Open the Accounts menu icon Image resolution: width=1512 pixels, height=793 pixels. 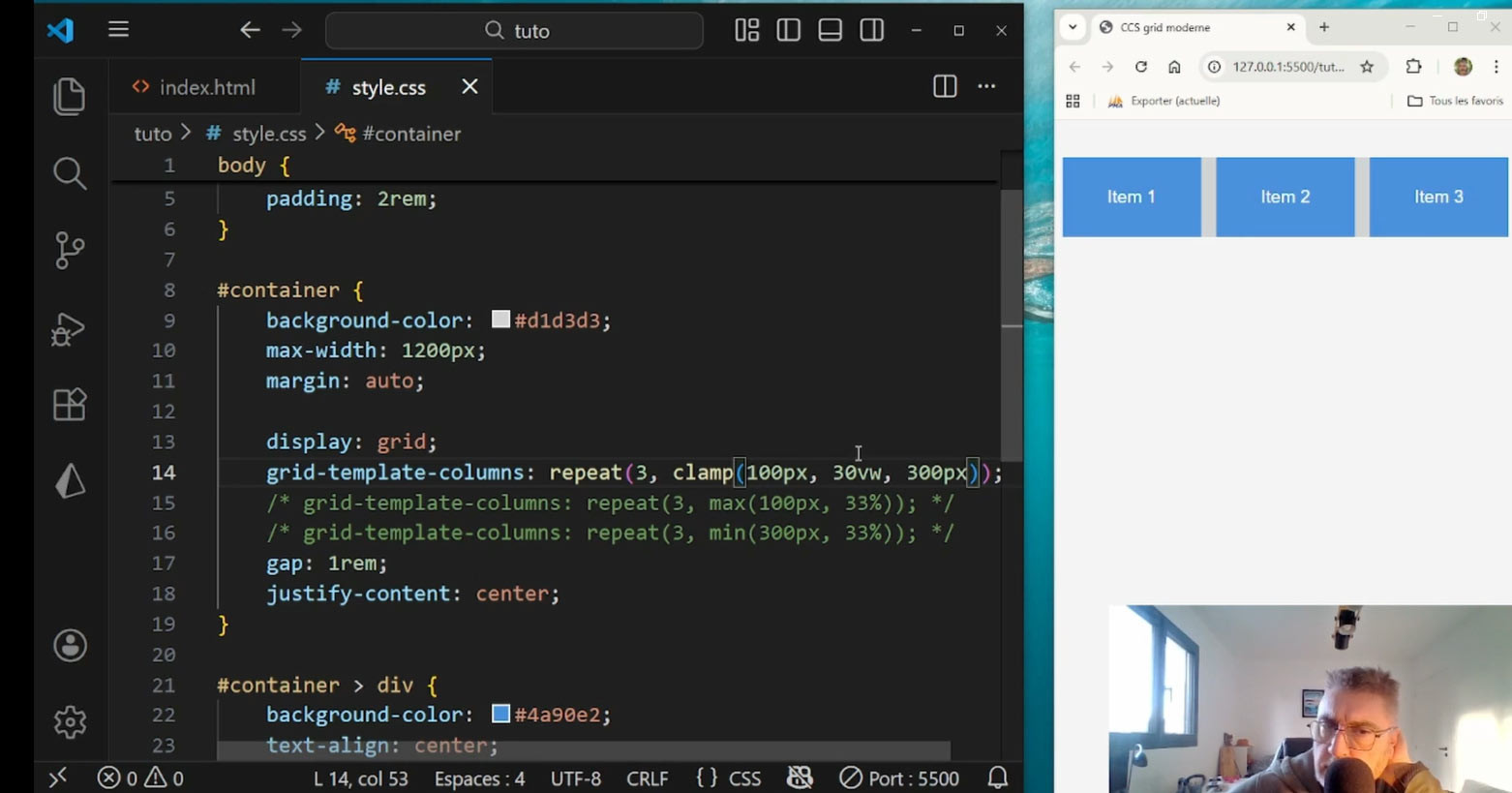coord(70,646)
